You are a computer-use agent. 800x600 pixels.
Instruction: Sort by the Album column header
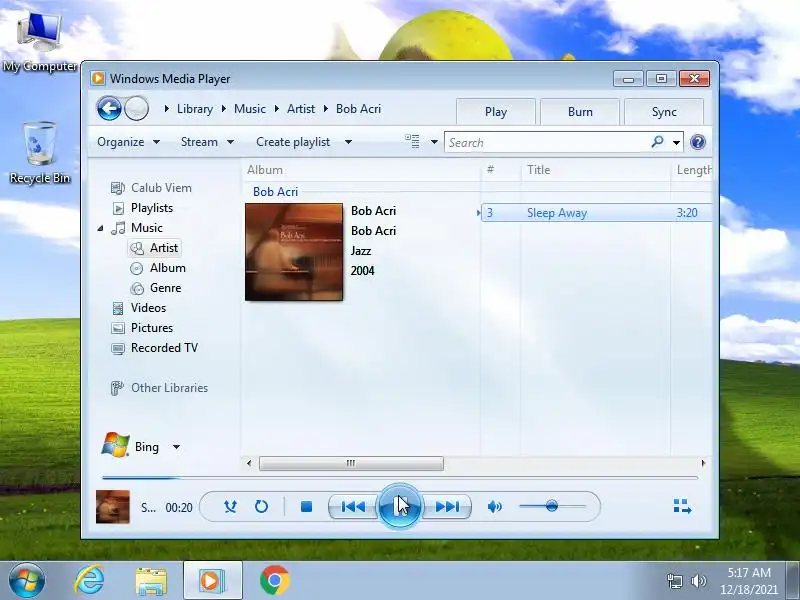[x=361, y=170]
